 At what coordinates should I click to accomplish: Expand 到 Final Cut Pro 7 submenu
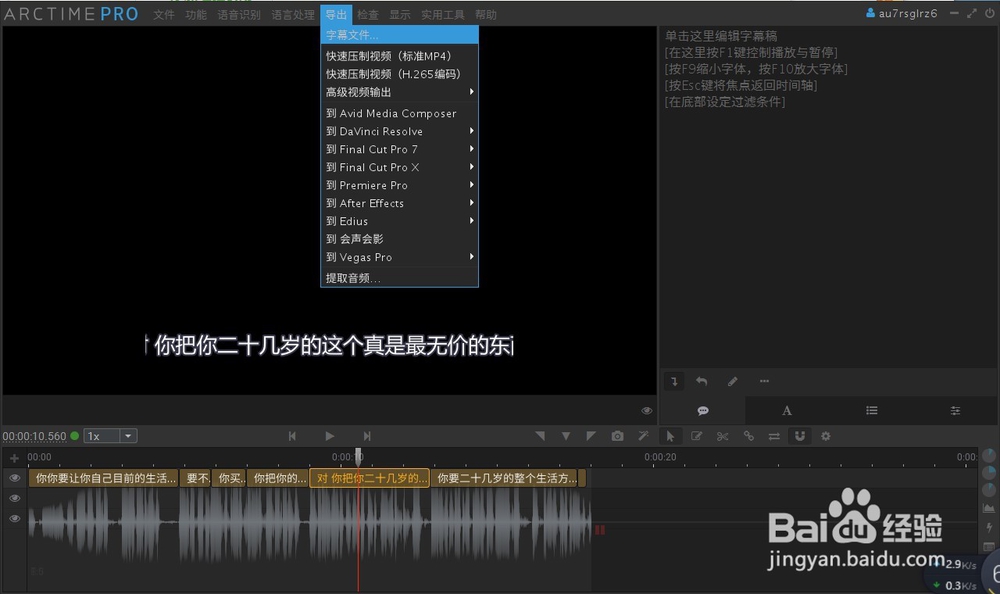pyautogui.click(x=399, y=149)
